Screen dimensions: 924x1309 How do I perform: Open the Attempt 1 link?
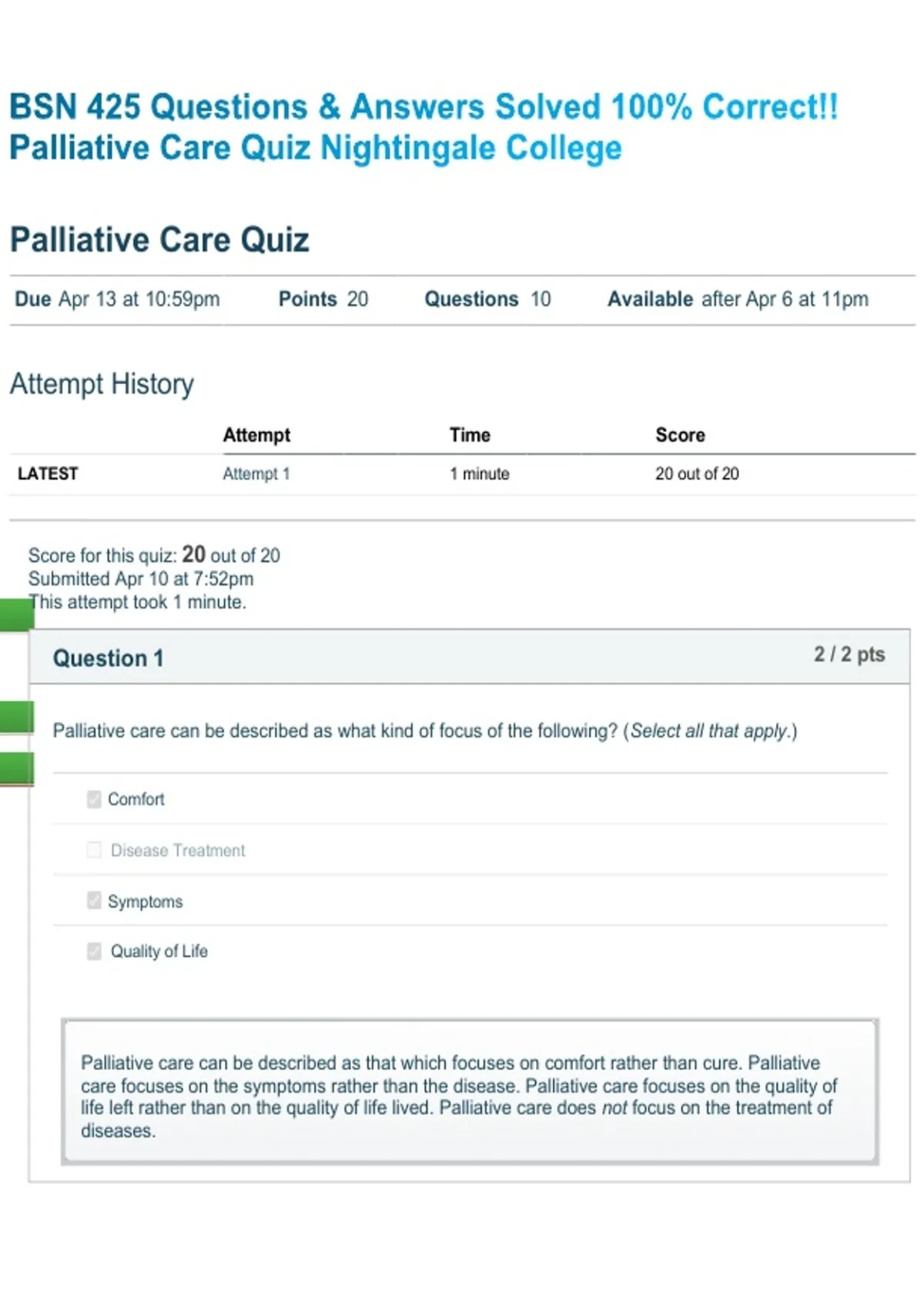(x=256, y=474)
